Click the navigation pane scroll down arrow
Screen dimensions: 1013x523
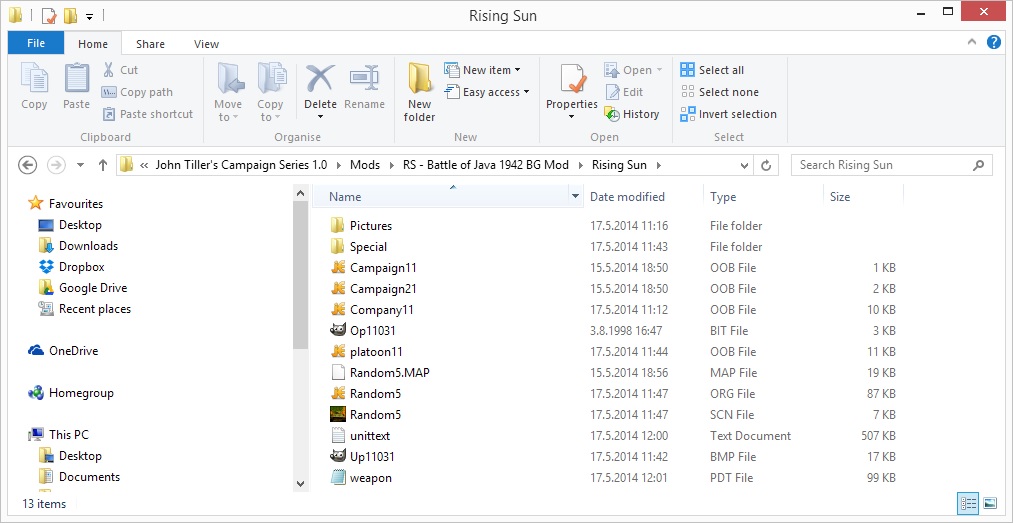pyautogui.click(x=300, y=483)
